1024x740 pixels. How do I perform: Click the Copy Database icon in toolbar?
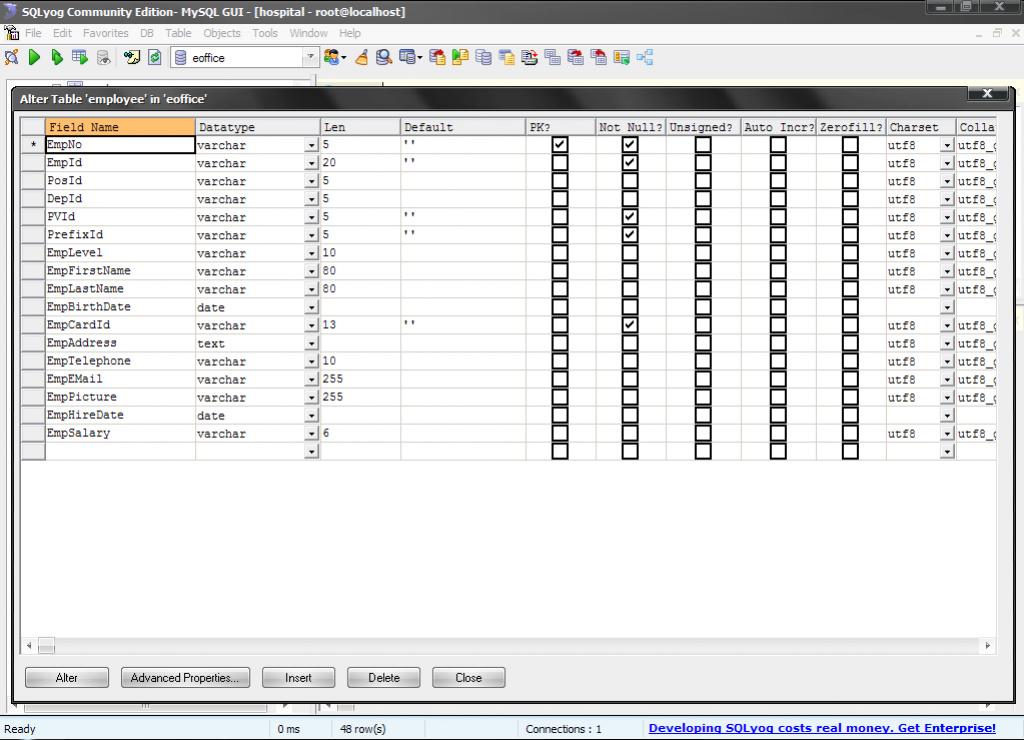(481, 57)
